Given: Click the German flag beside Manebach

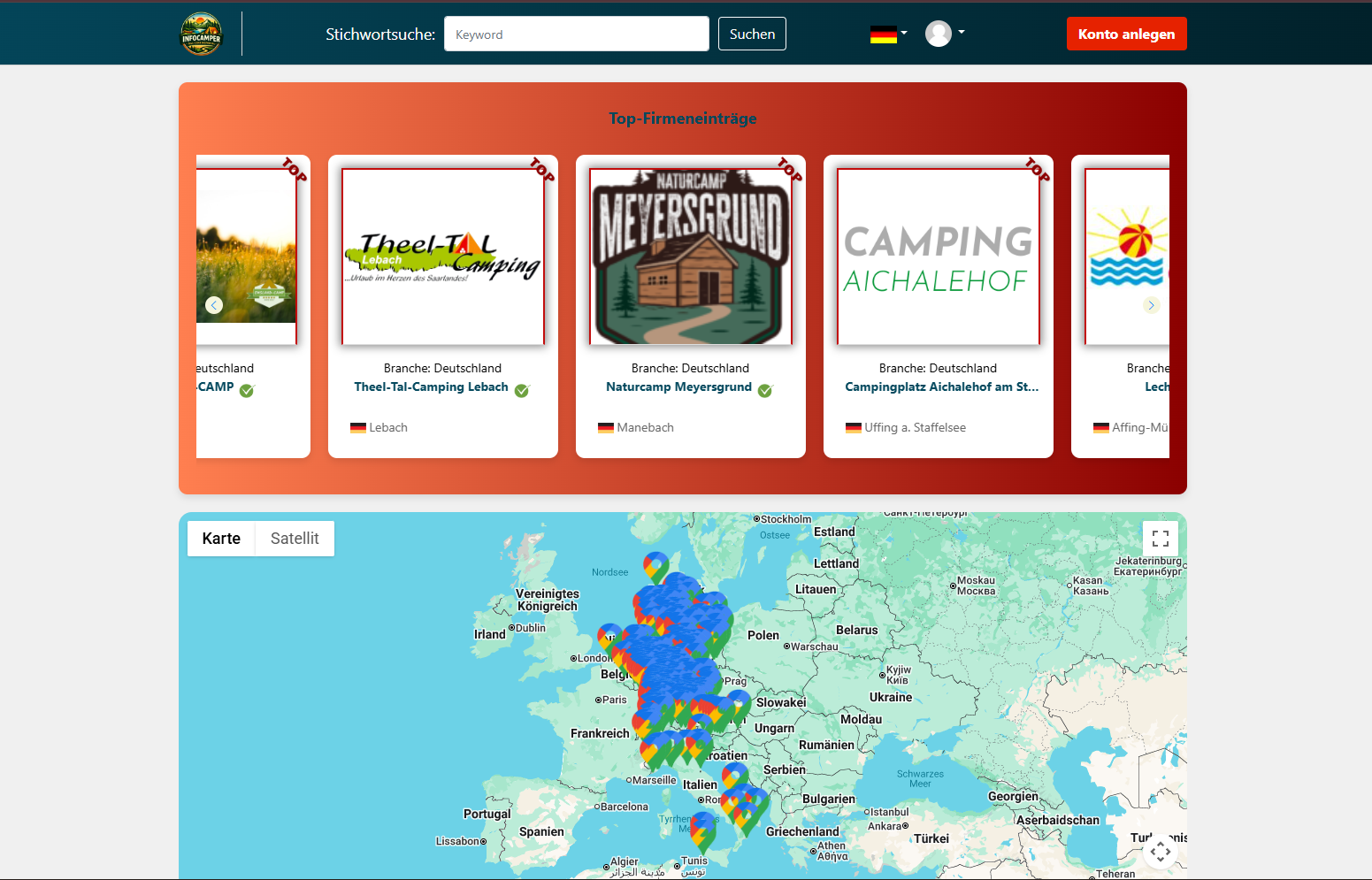Looking at the screenshot, I should click(x=605, y=428).
